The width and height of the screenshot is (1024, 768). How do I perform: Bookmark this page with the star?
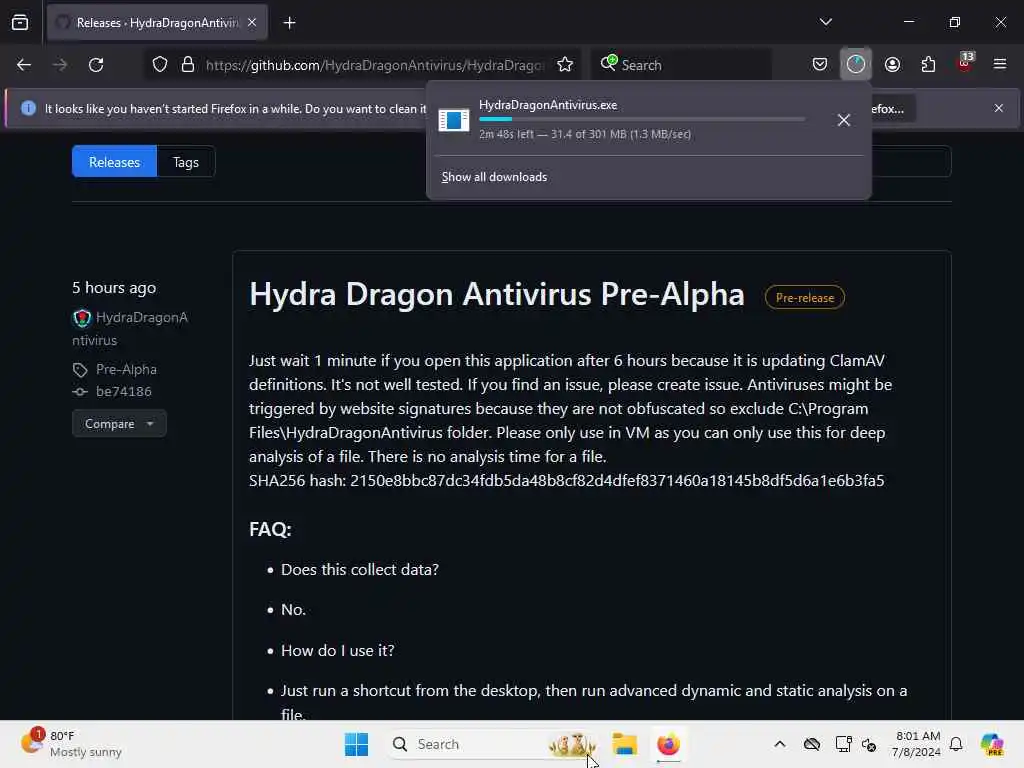pyautogui.click(x=565, y=65)
